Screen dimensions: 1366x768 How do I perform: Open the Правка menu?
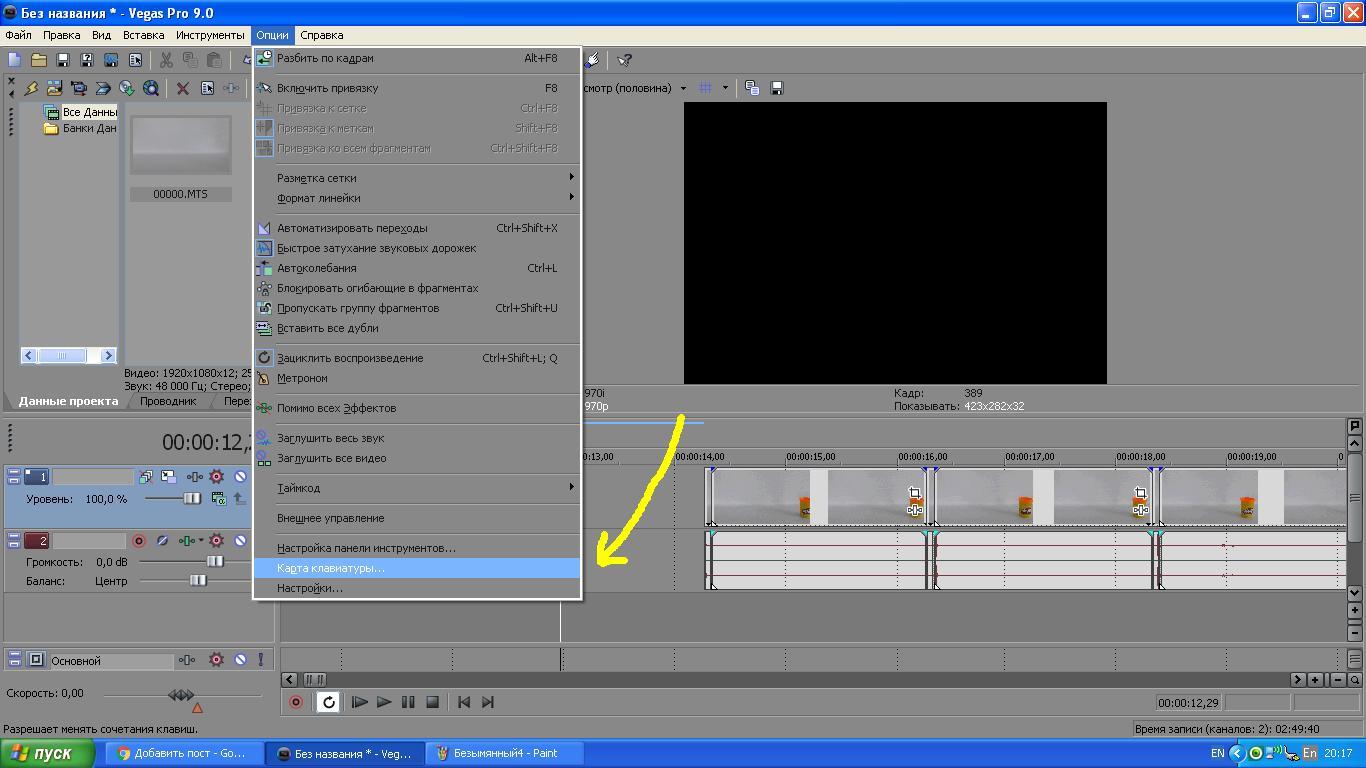[x=61, y=35]
